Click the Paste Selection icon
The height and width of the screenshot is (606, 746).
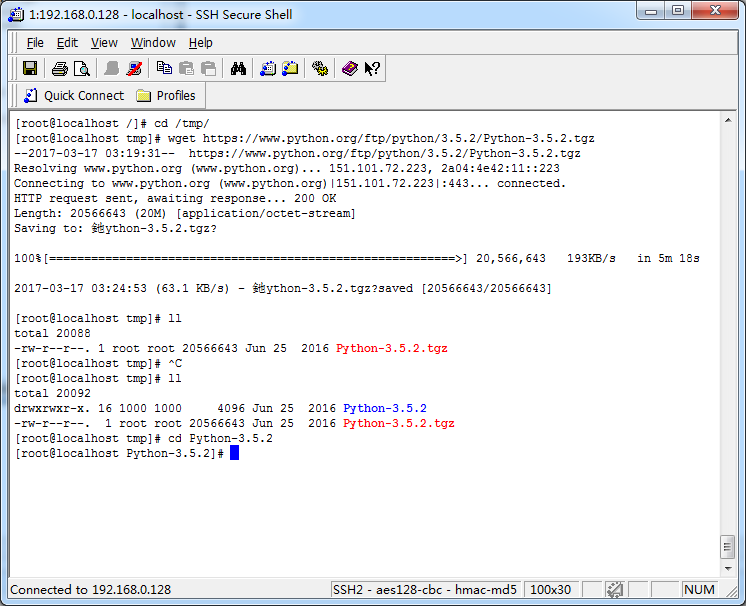click(208, 68)
